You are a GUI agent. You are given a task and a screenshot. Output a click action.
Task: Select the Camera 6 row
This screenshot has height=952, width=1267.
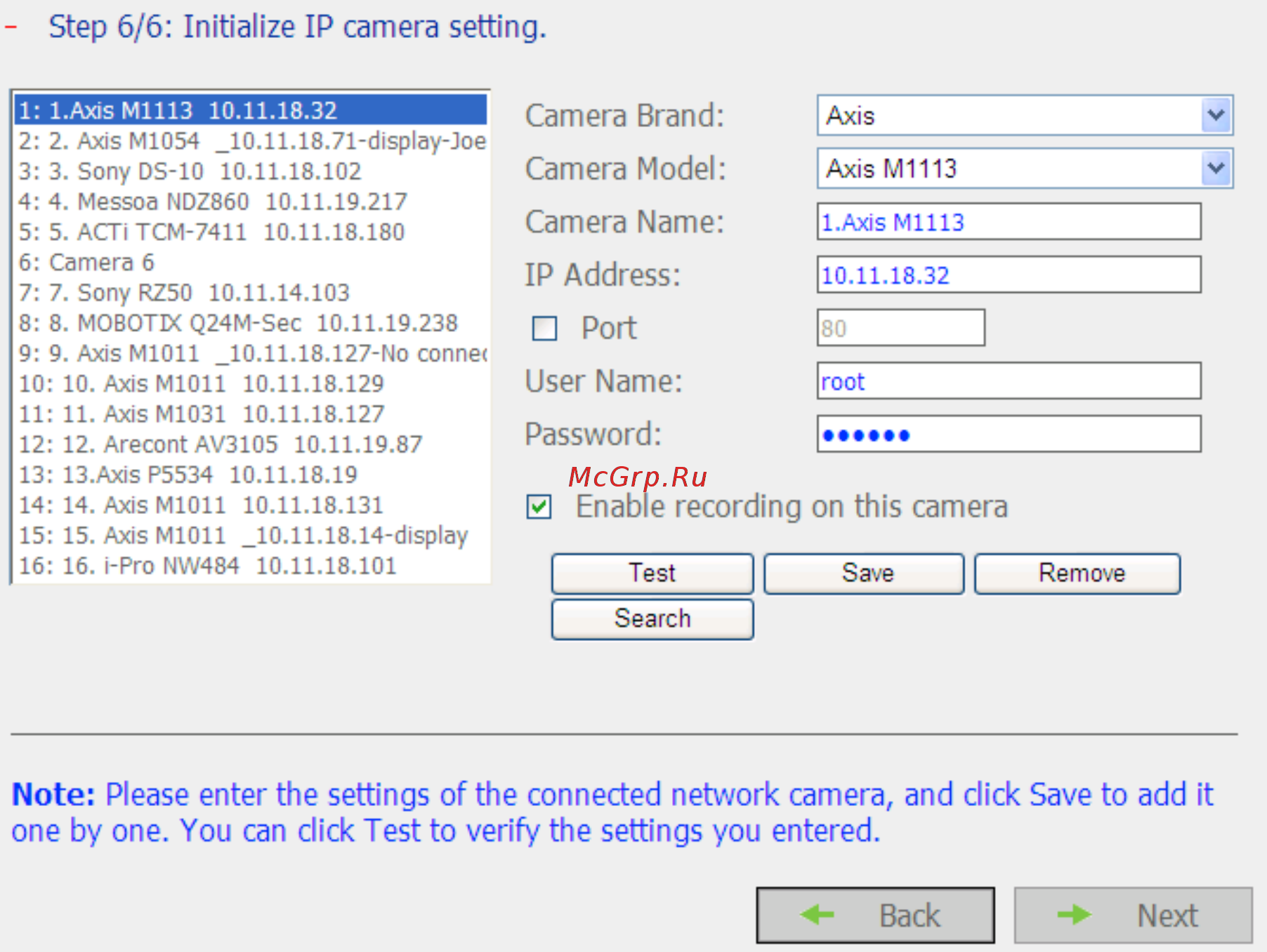point(251,262)
